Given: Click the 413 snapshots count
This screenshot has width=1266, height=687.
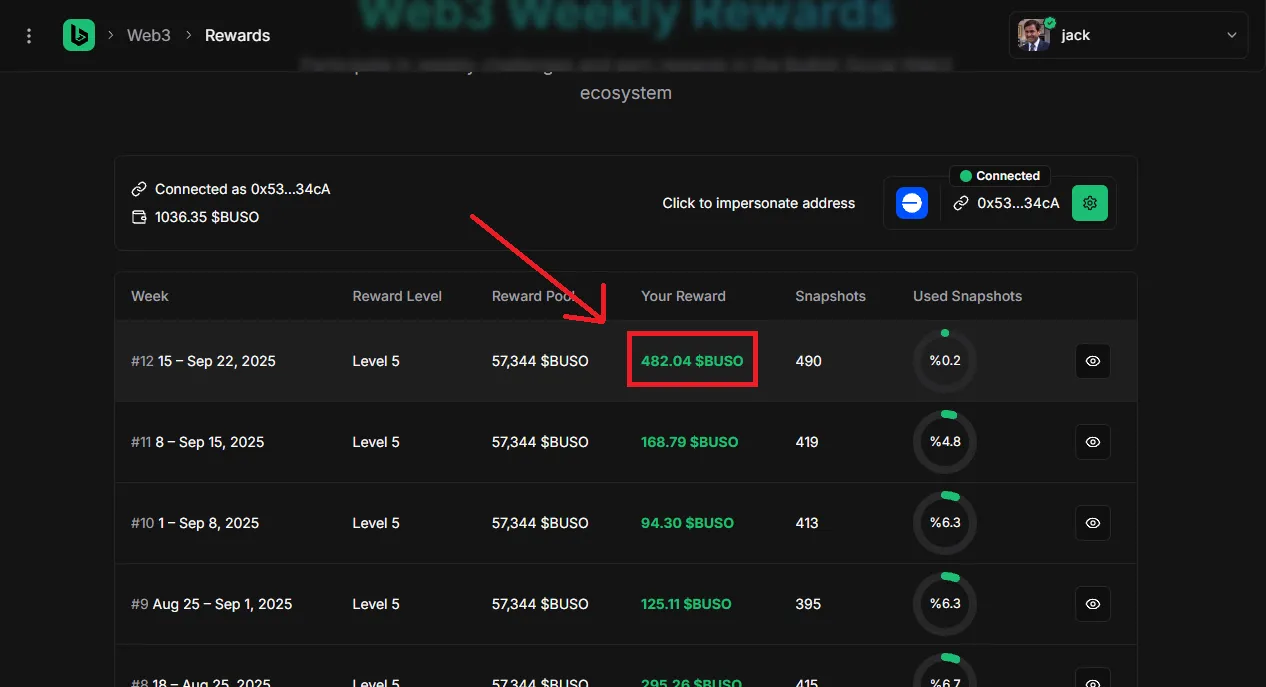Looking at the screenshot, I should click(807, 523).
